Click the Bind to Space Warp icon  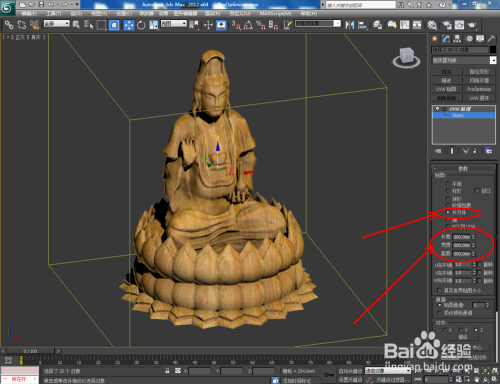pos(34,25)
